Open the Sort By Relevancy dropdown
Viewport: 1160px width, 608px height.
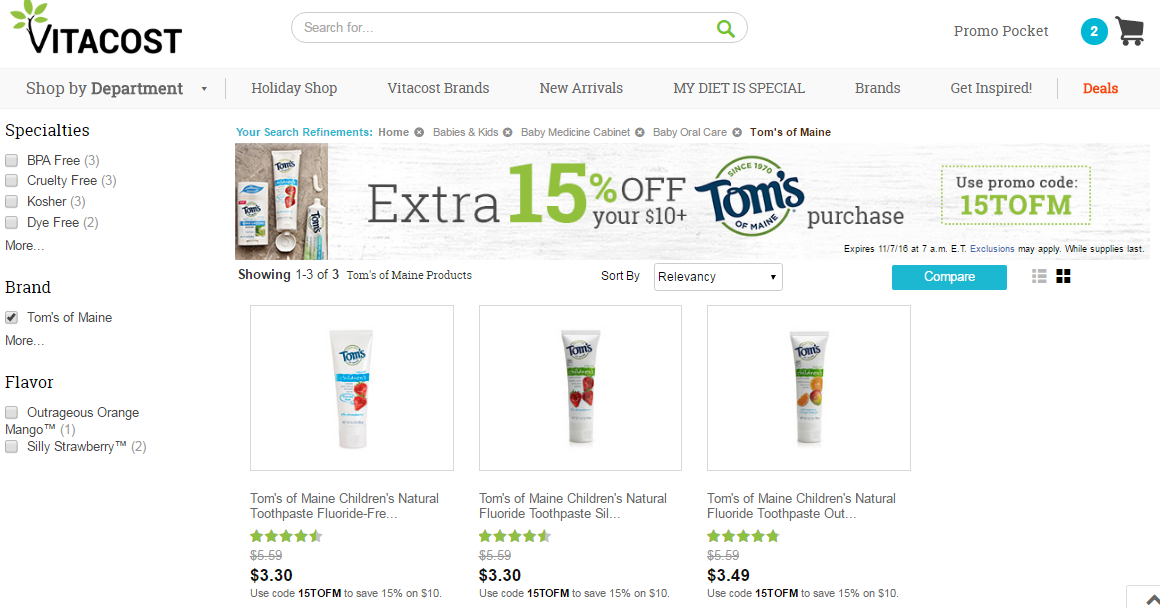coord(718,277)
